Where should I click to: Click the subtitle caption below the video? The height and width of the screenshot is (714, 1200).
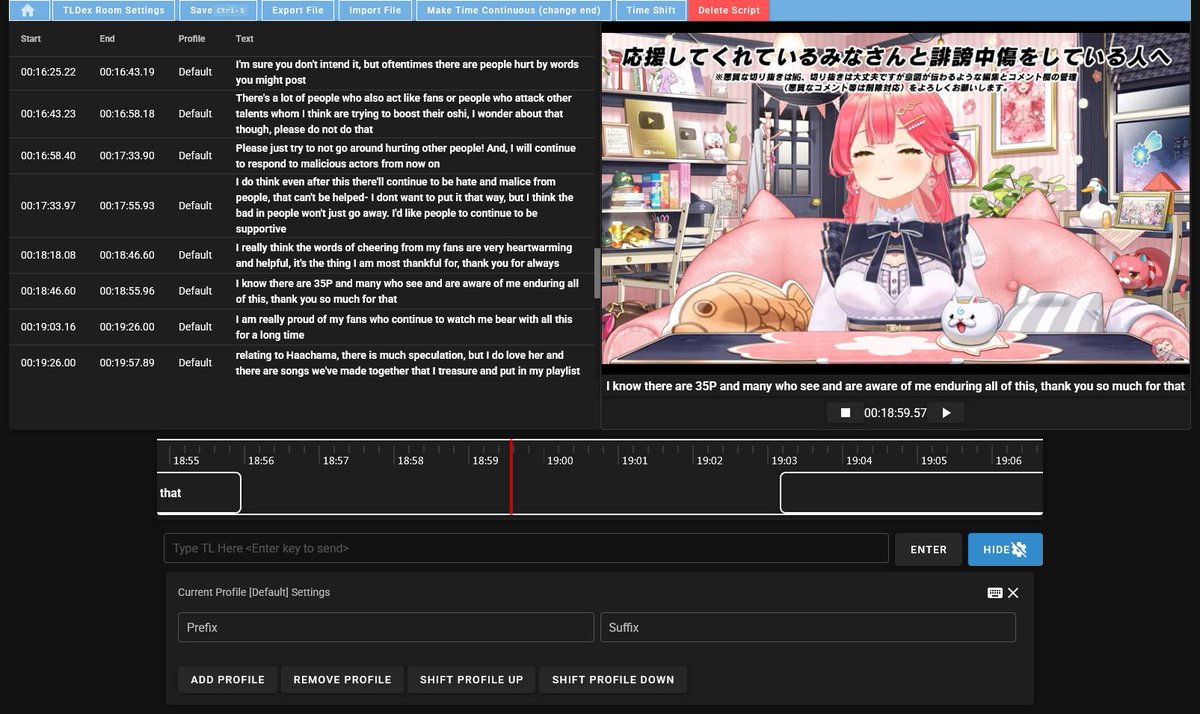pyautogui.click(x=896, y=386)
